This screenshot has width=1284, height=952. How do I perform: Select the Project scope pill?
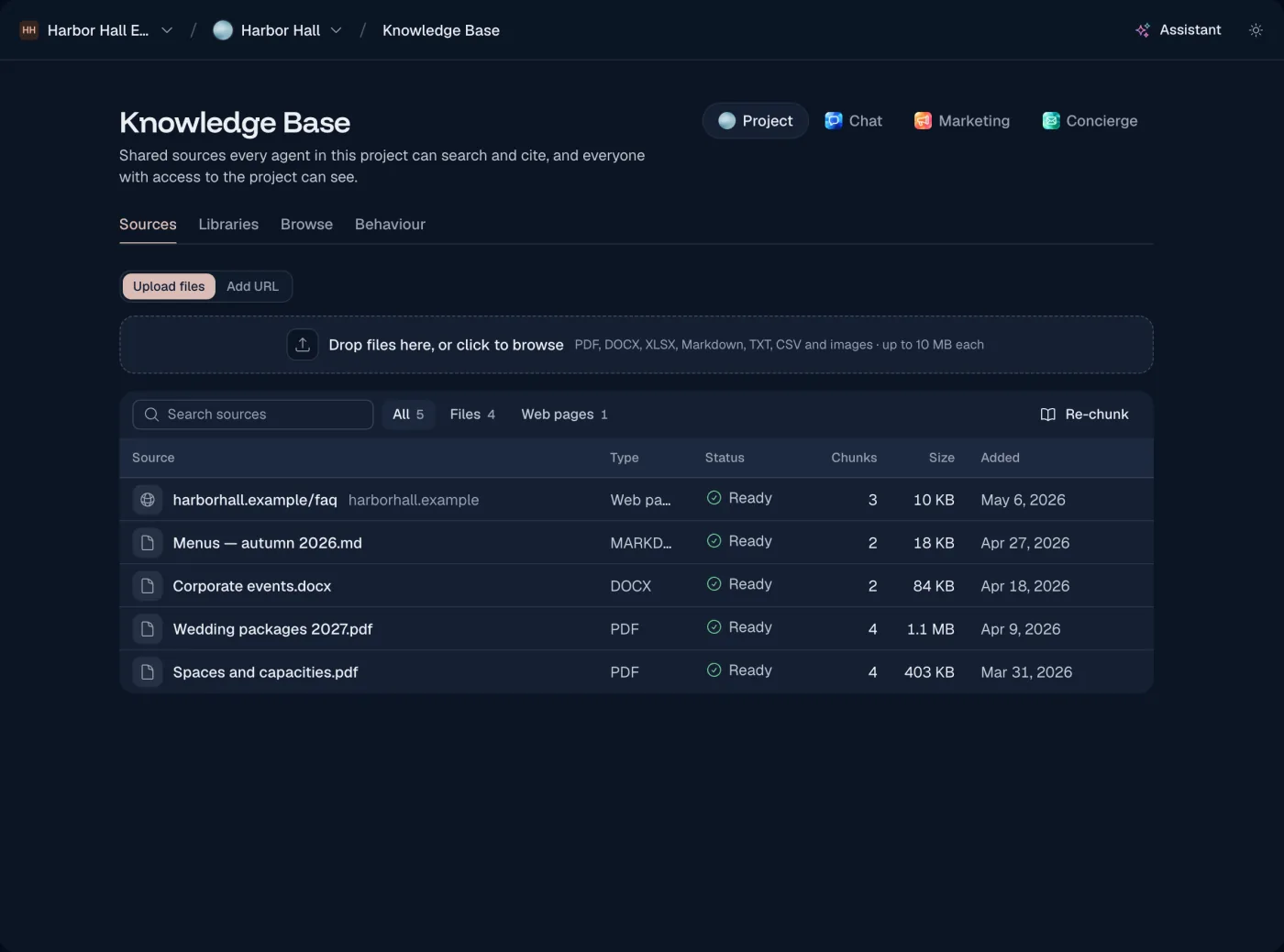pyautogui.click(x=756, y=121)
